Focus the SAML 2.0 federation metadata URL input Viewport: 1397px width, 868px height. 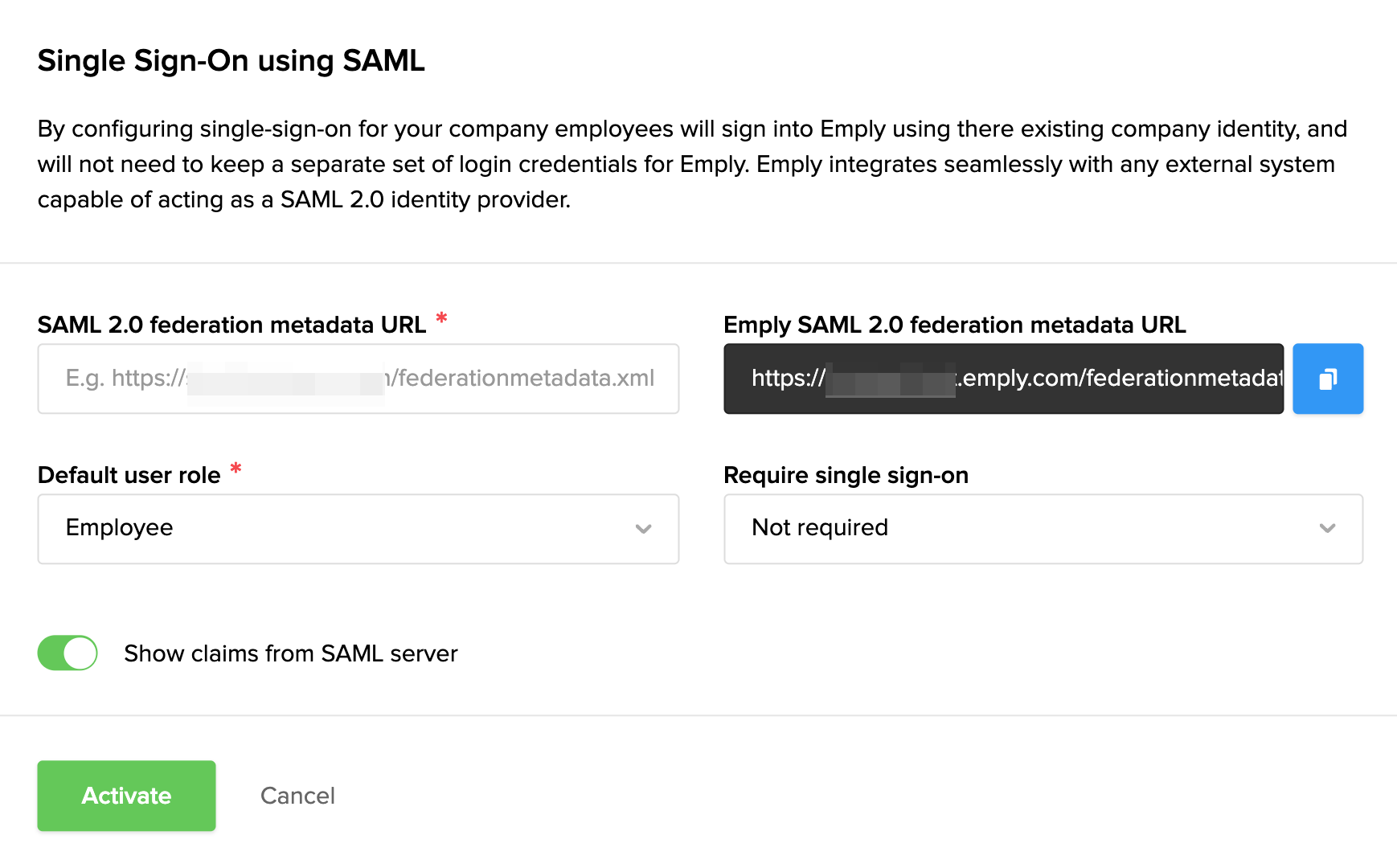click(358, 379)
